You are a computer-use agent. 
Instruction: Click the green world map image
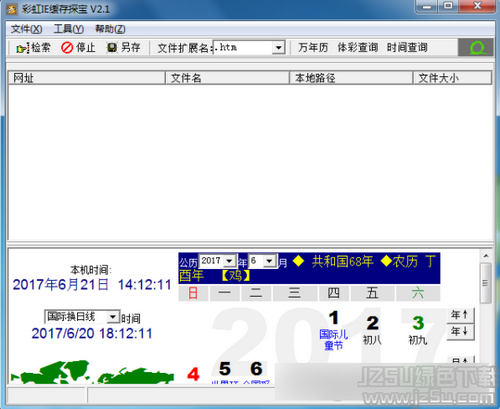(x=92, y=372)
